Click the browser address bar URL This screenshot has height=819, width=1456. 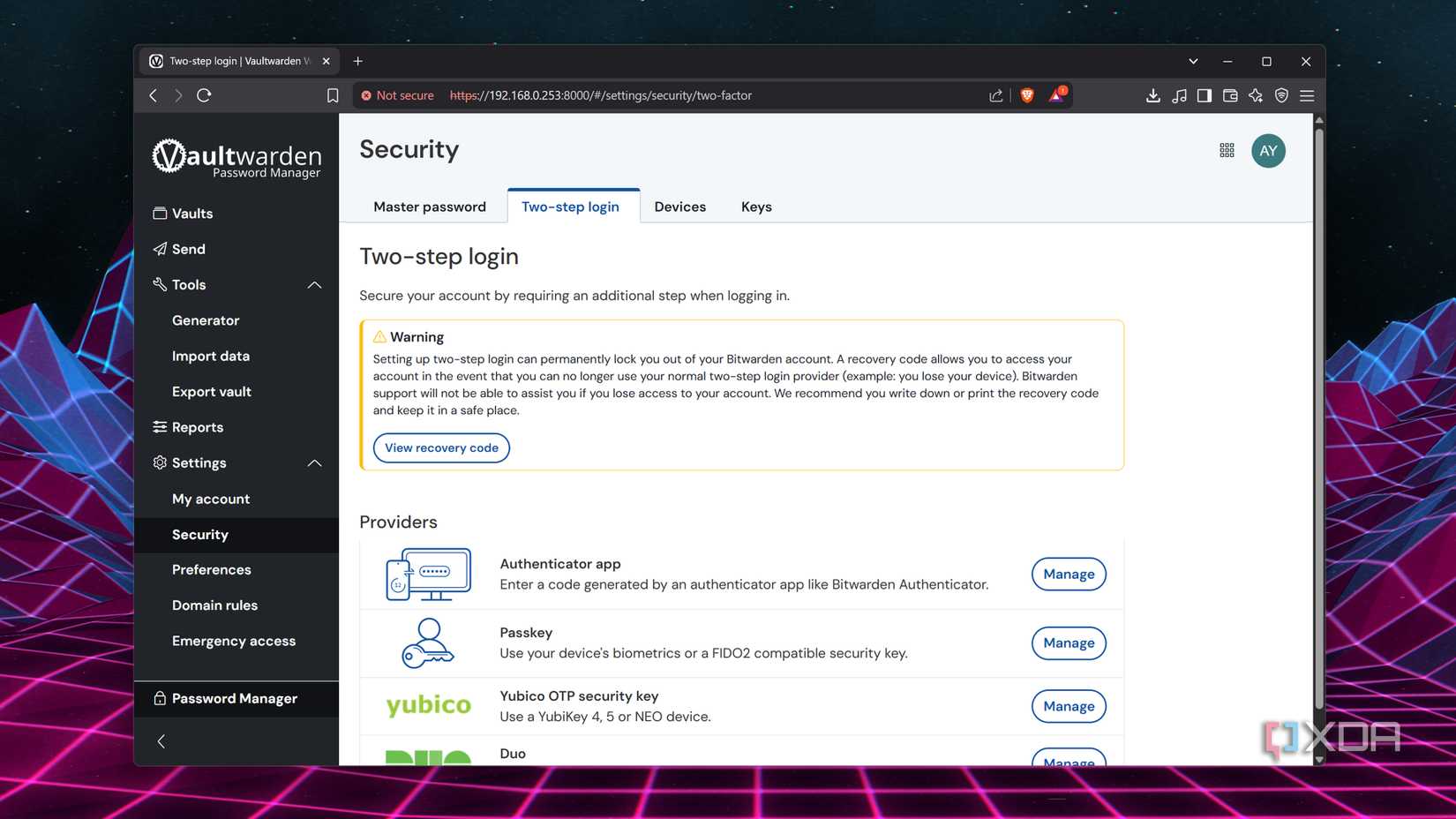(x=601, y=95)
